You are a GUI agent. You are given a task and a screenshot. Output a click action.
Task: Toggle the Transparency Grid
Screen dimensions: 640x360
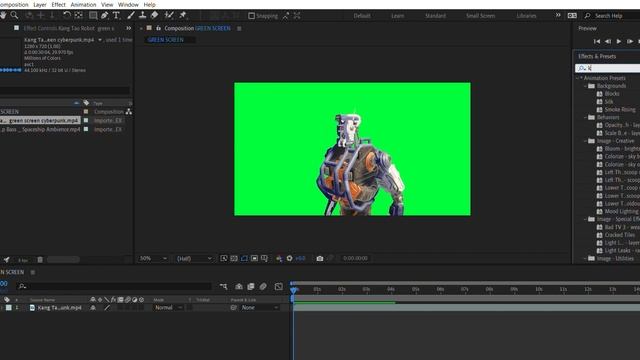tap(234, 258)
